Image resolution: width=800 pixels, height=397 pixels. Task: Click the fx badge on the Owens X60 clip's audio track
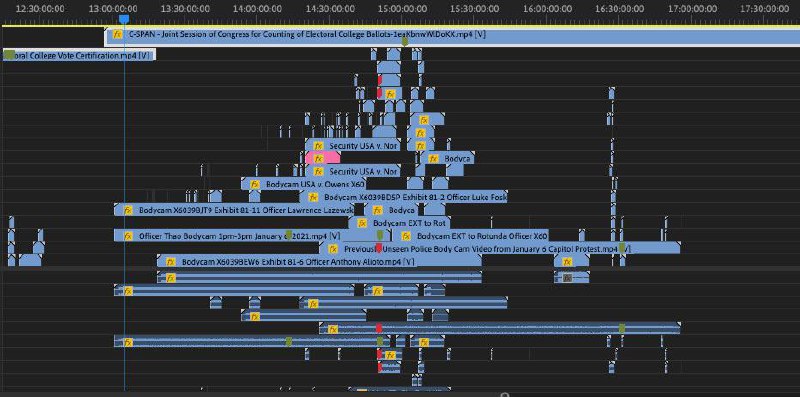(255, 316)
